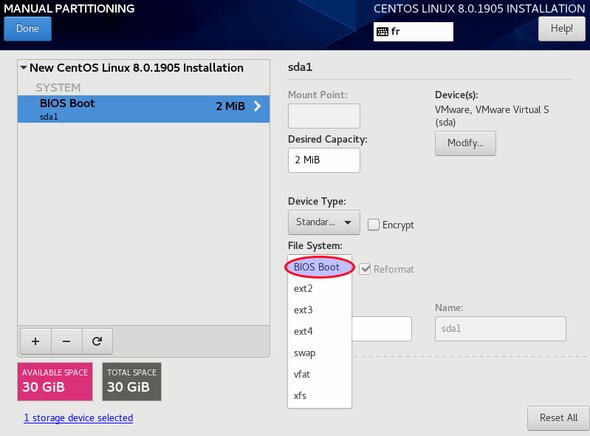590x436 pixels.
Task: Click the remove mount point minus icon
Action: [x=66, y=341]
